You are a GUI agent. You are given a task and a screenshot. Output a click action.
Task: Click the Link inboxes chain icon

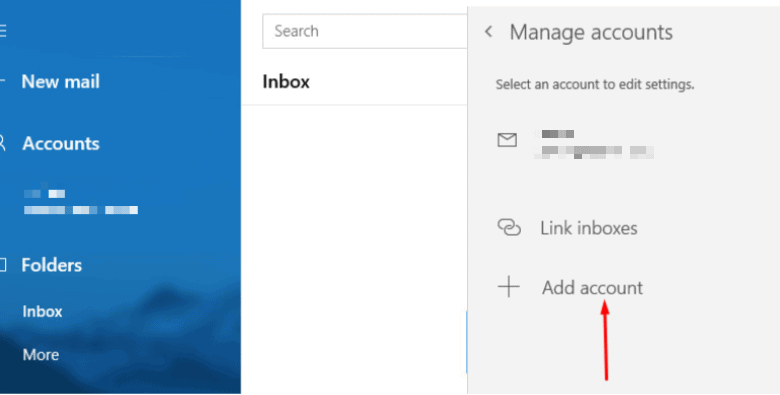click(509, 227)
